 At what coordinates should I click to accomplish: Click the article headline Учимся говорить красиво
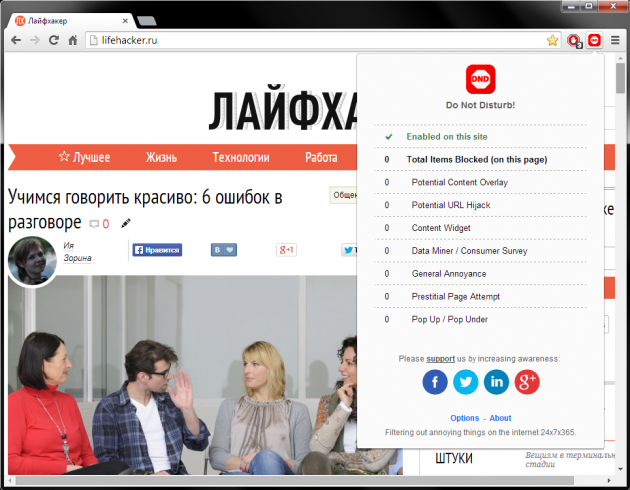pyautogui.click(x=145, y=209)
